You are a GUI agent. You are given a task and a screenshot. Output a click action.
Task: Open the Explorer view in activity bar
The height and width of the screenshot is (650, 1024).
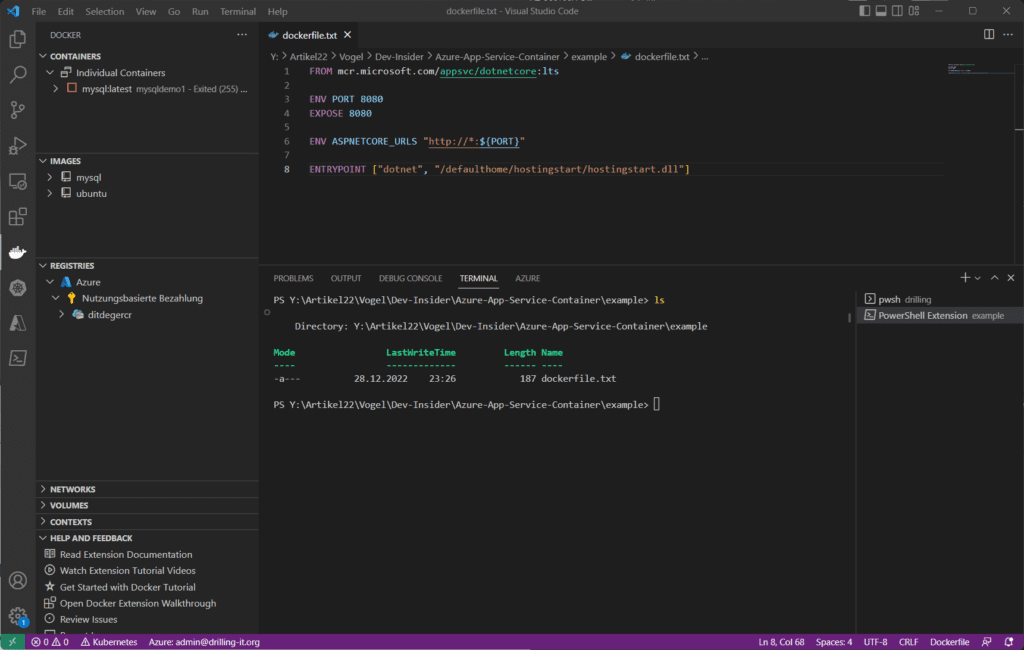(x=18, y=39)
